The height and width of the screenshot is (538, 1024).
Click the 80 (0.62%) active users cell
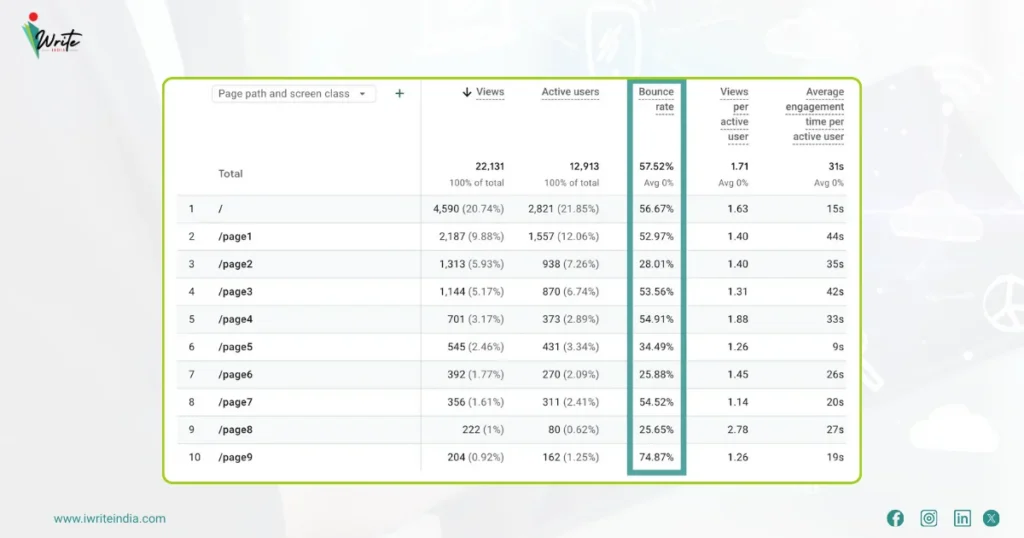573,430
